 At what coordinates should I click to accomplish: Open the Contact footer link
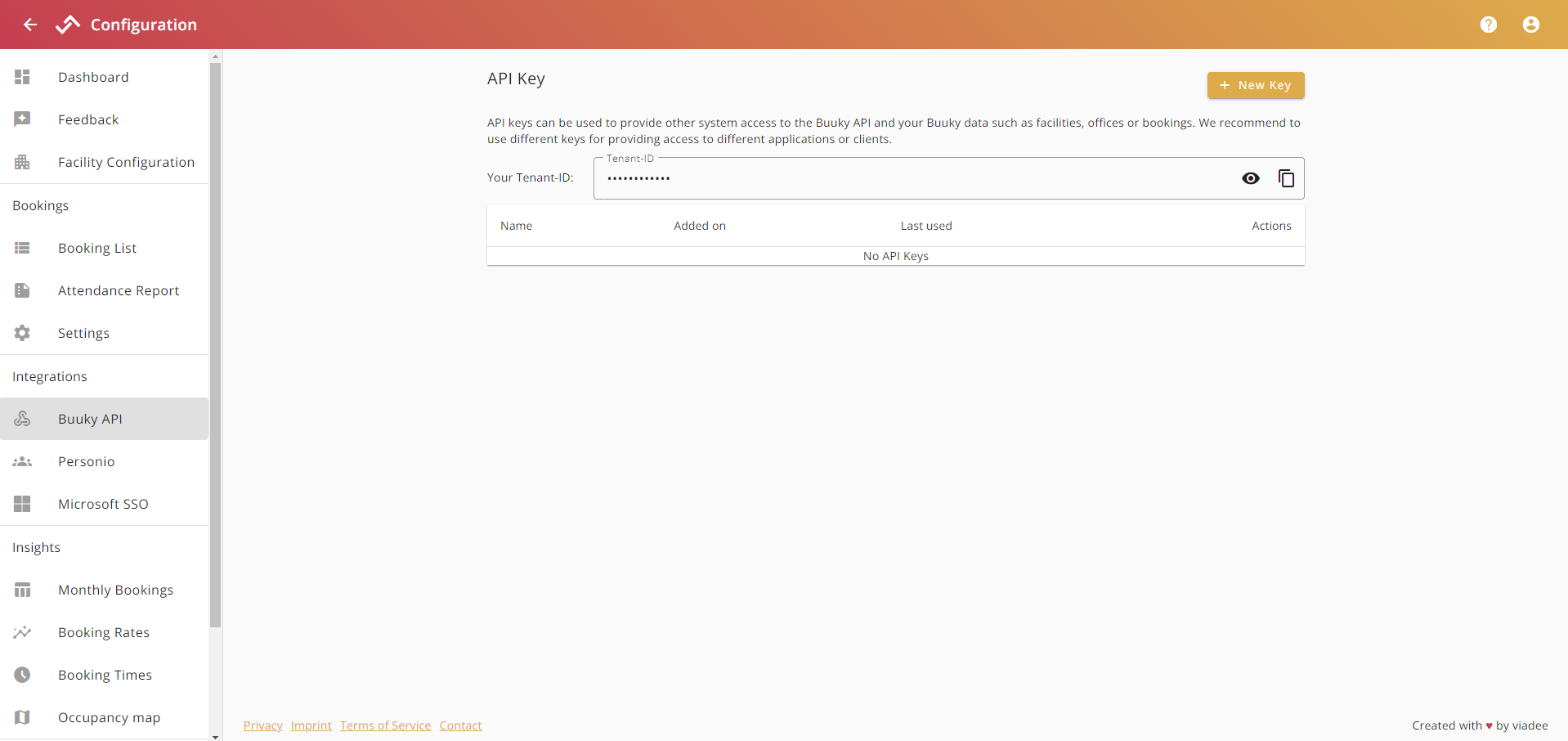click(x=461, y=725)
